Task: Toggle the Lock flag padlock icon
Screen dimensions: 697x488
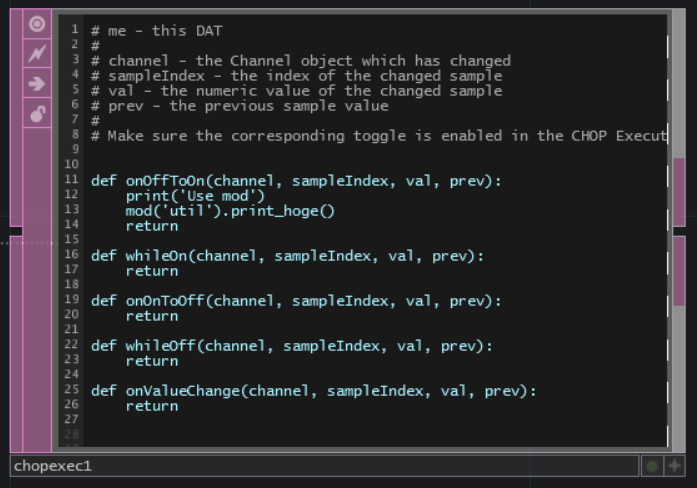Action: tap(37, 113)
